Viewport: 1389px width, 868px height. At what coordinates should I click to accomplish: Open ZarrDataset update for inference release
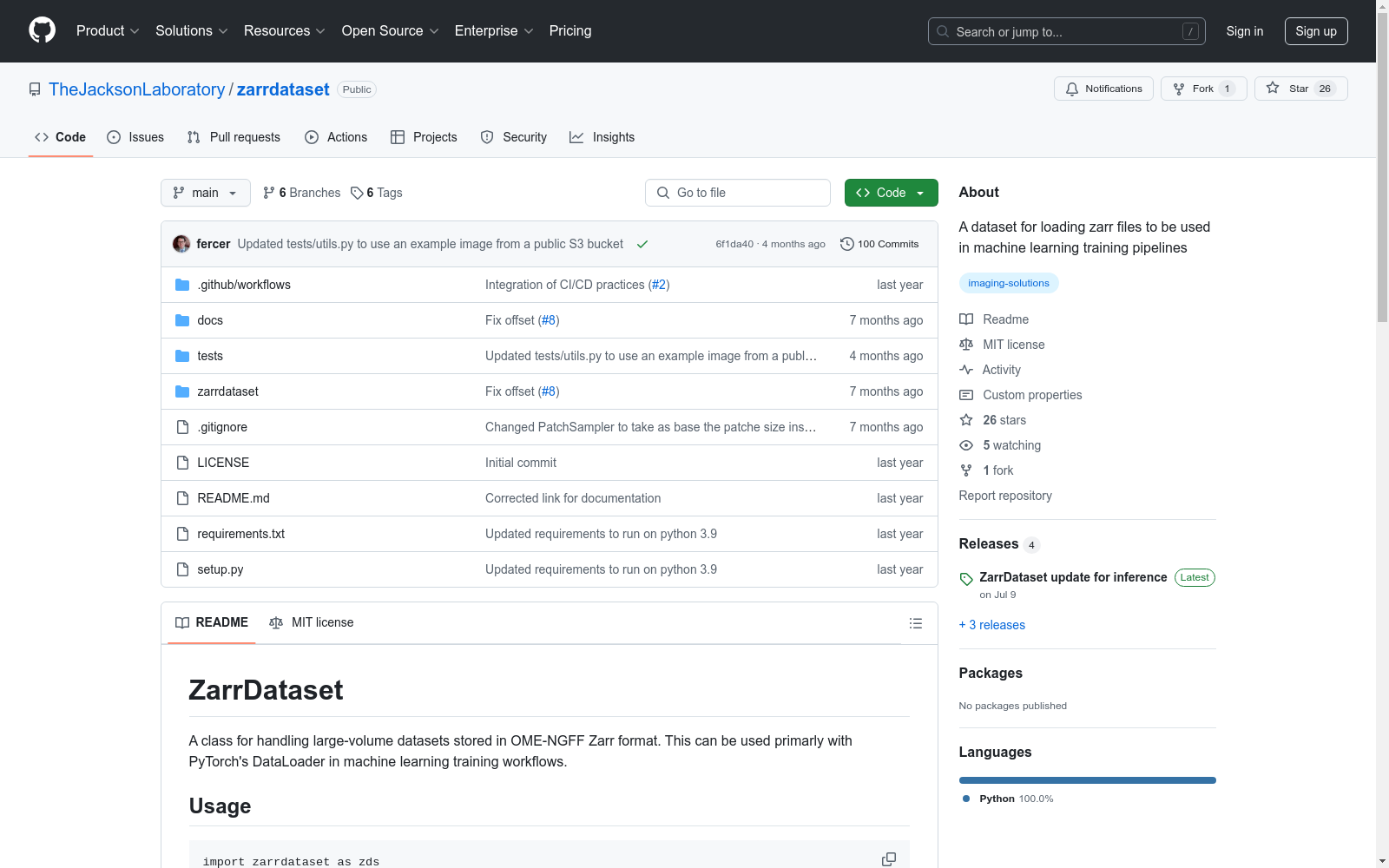pyautogui.click(x=1073, y=577)
